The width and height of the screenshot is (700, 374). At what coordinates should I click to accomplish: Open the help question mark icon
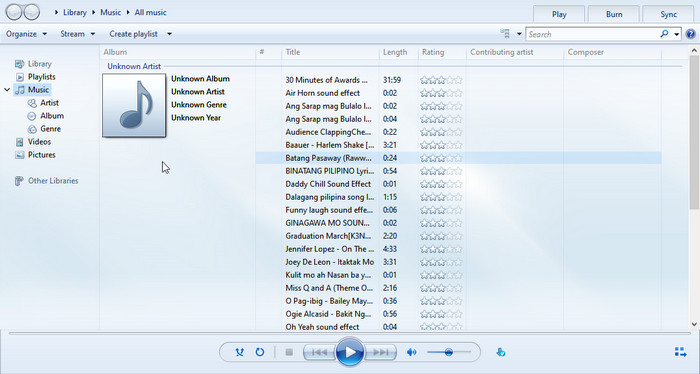point(690,34)
